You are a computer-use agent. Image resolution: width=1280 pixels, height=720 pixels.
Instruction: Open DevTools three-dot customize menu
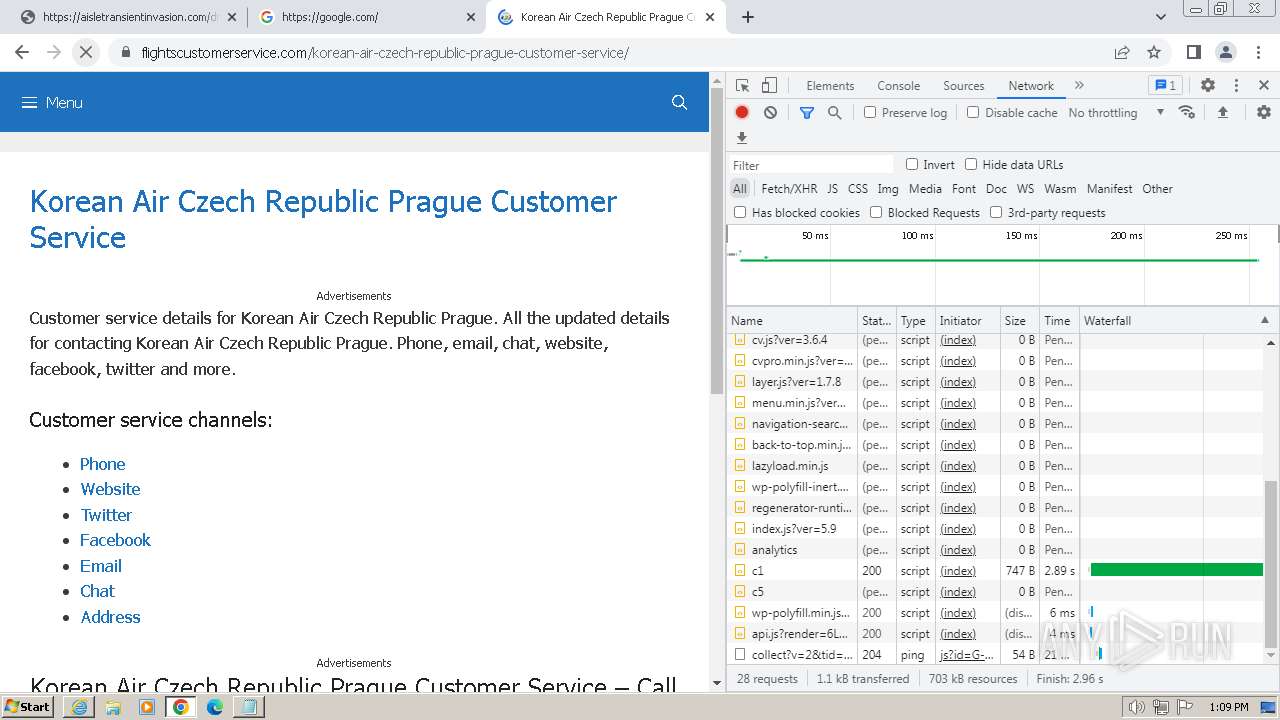[x=1236, y=86]
